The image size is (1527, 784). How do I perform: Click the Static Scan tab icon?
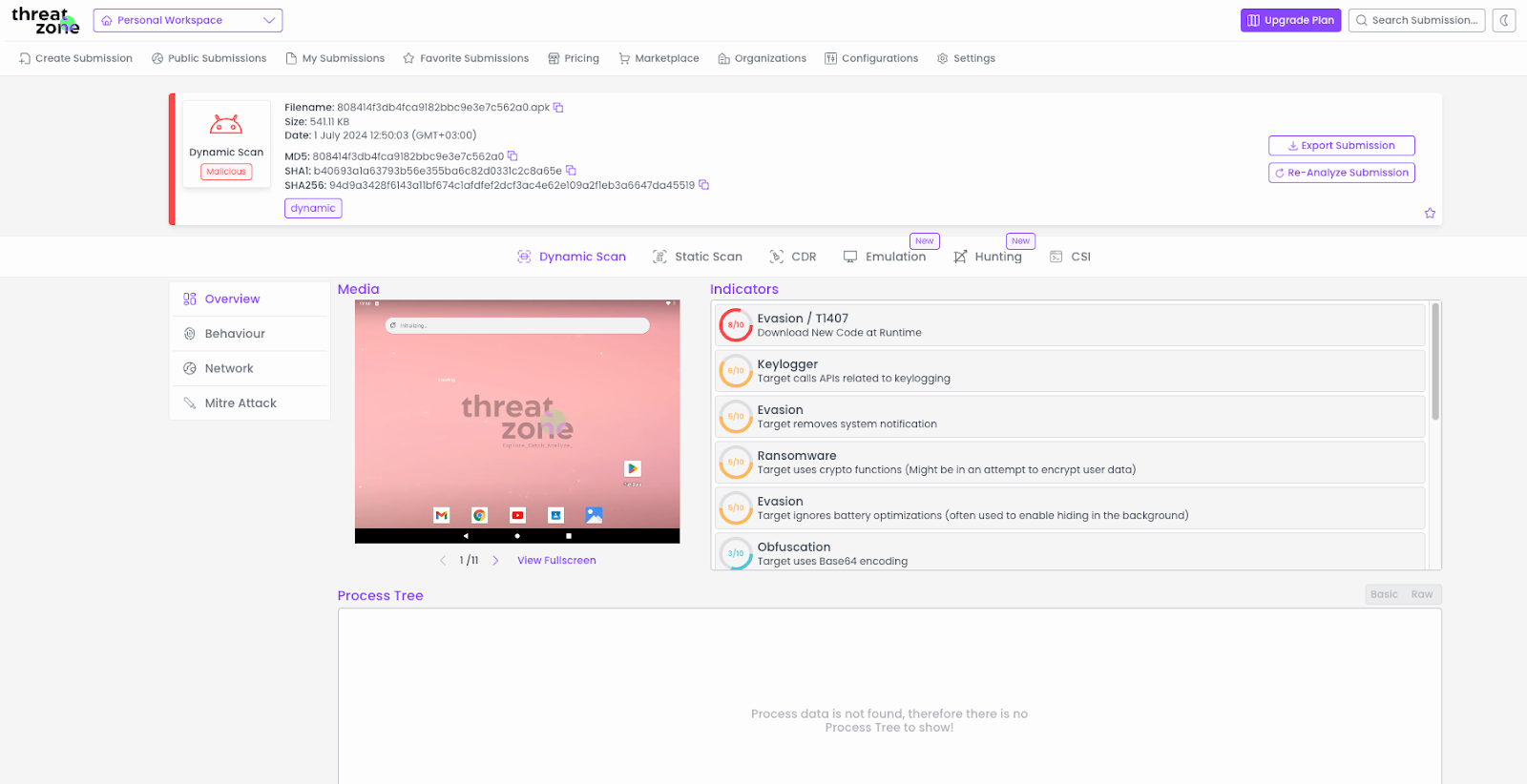click(659, 257)
